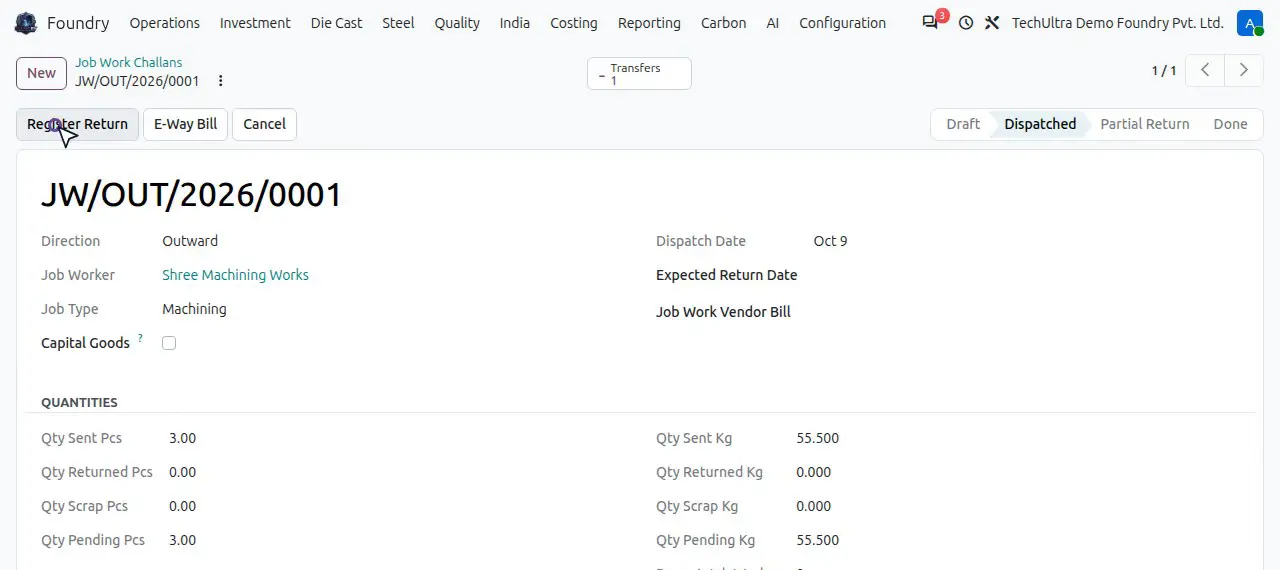The image size is (1280, 570).
Task: Select the Draft status stage
Action: pyautogui.click(x=963, y=124)
